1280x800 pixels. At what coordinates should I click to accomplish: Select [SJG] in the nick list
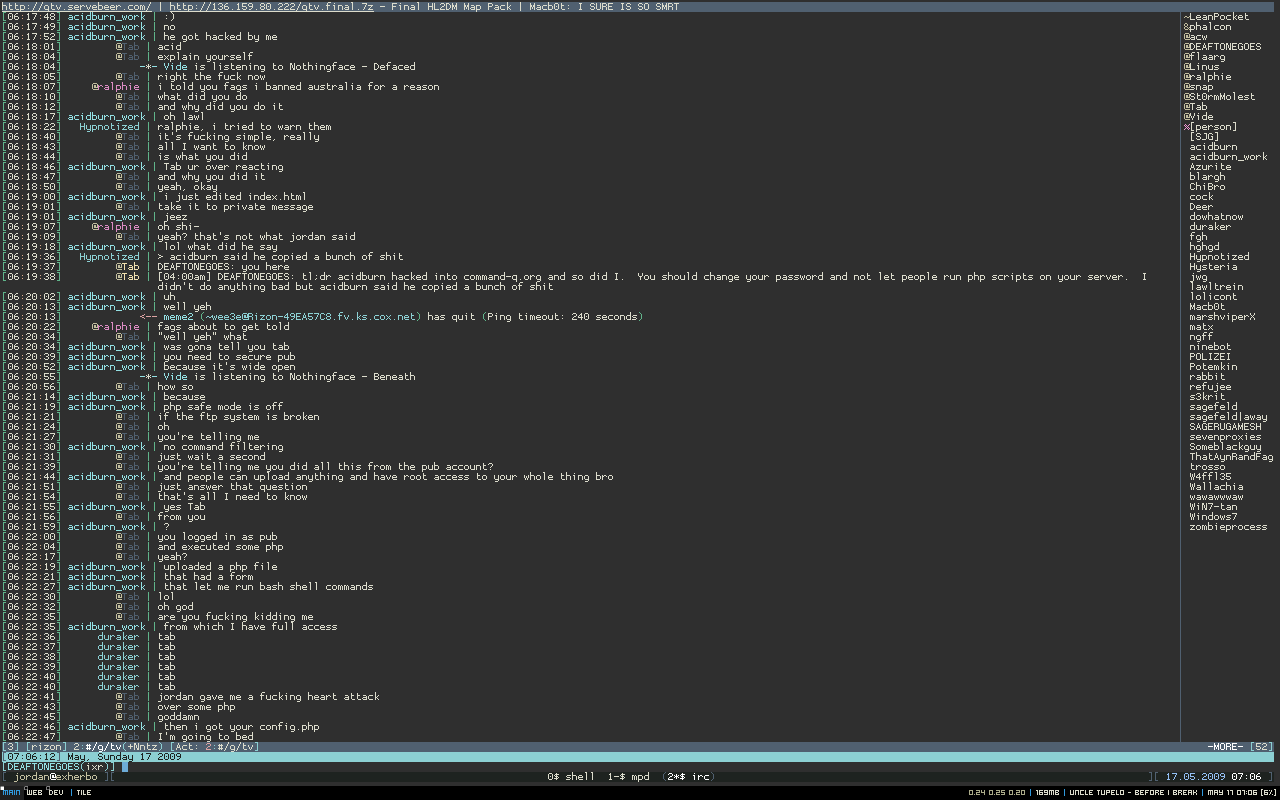(x=1204, y=137)
